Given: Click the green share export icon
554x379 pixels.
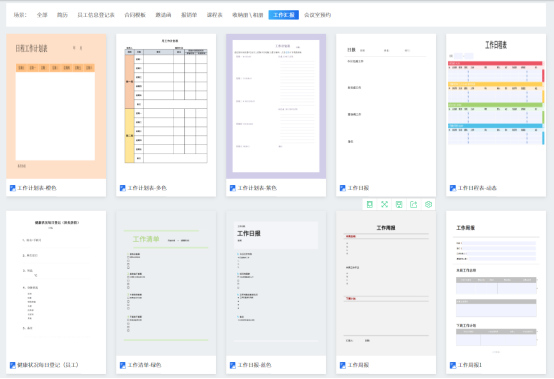Looking at the screenshot, I should point(414,205).
